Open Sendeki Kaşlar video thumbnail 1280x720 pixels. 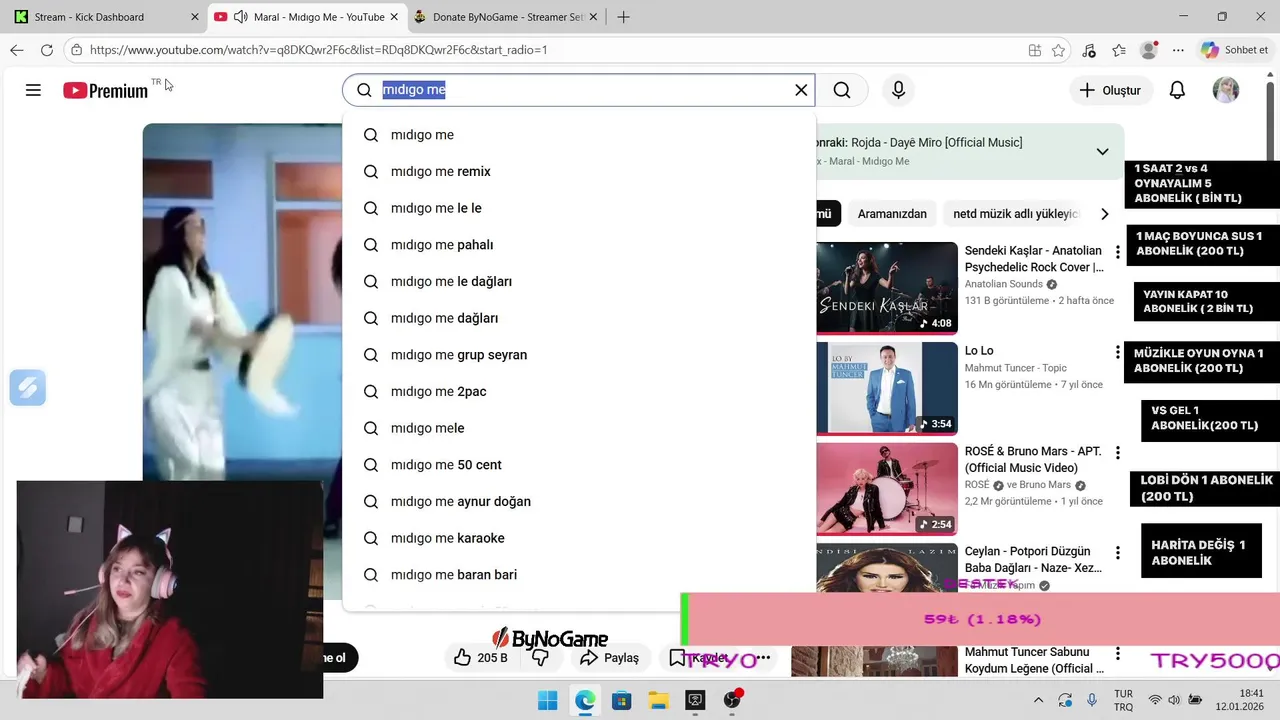887,287
